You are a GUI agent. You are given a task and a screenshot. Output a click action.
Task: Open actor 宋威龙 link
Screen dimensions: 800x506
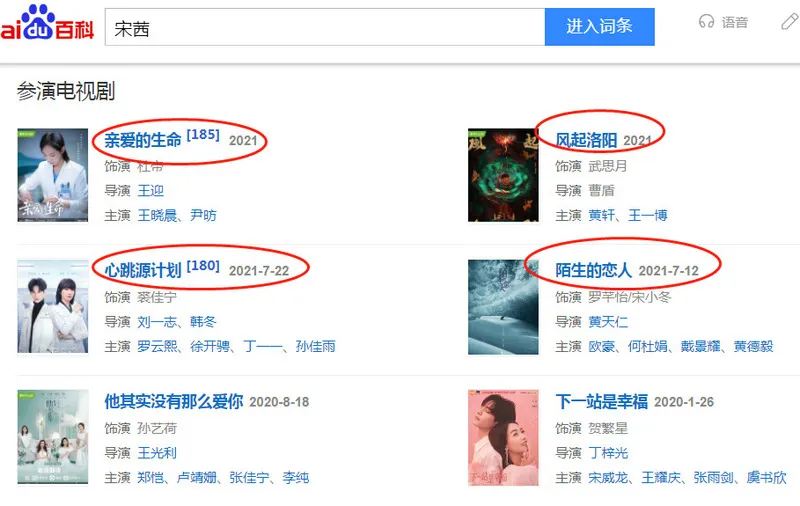(608, 478)
